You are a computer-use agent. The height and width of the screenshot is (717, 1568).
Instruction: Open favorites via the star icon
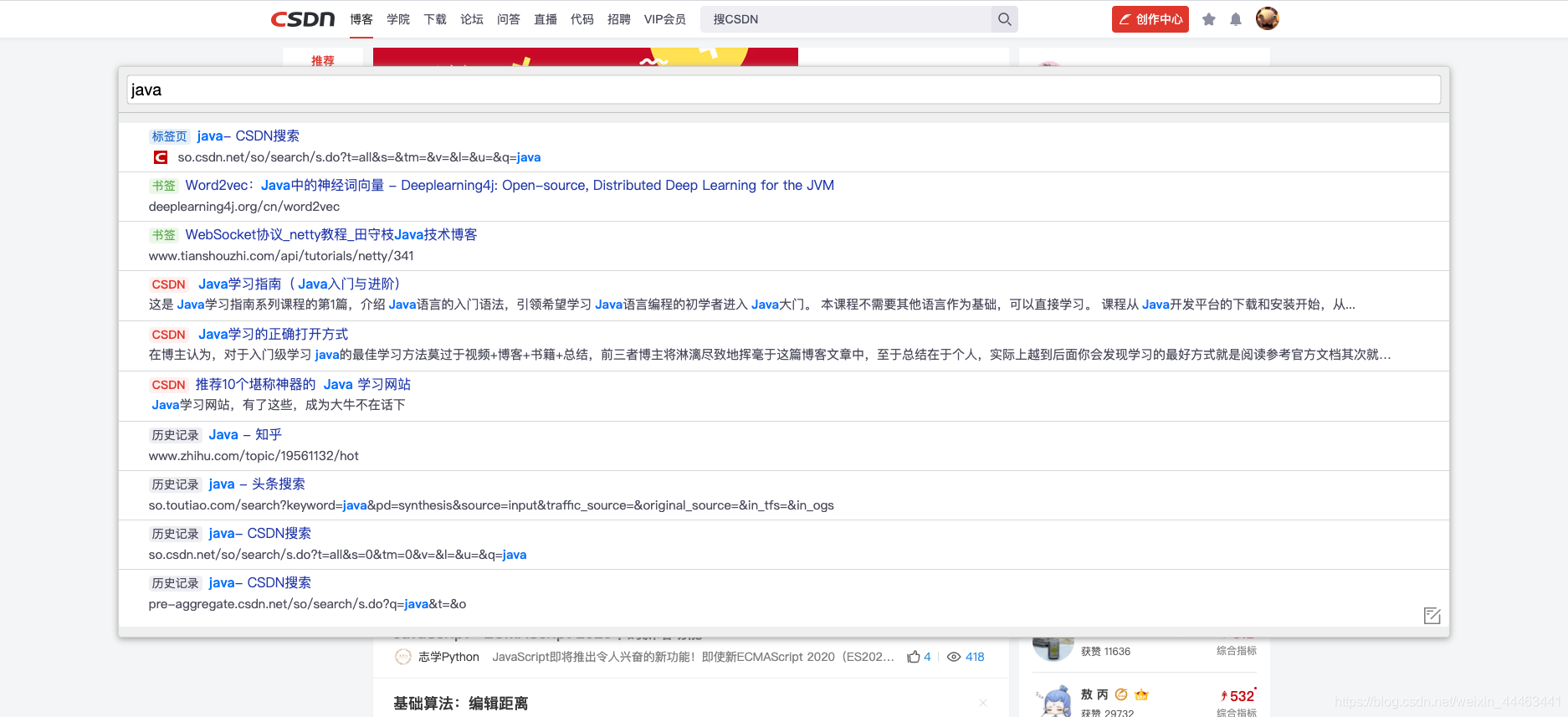[1209, 19]
